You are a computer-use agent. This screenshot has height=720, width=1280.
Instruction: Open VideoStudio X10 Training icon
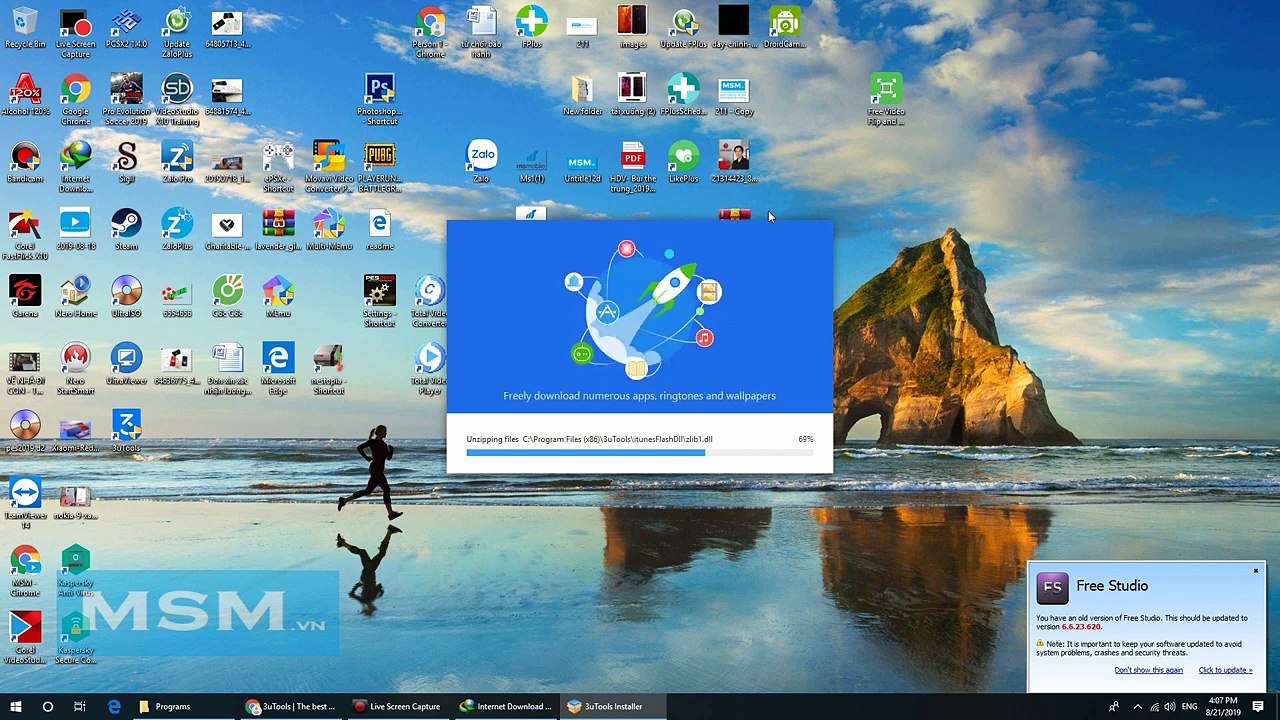pyautogui.click(x=177, y=100)
